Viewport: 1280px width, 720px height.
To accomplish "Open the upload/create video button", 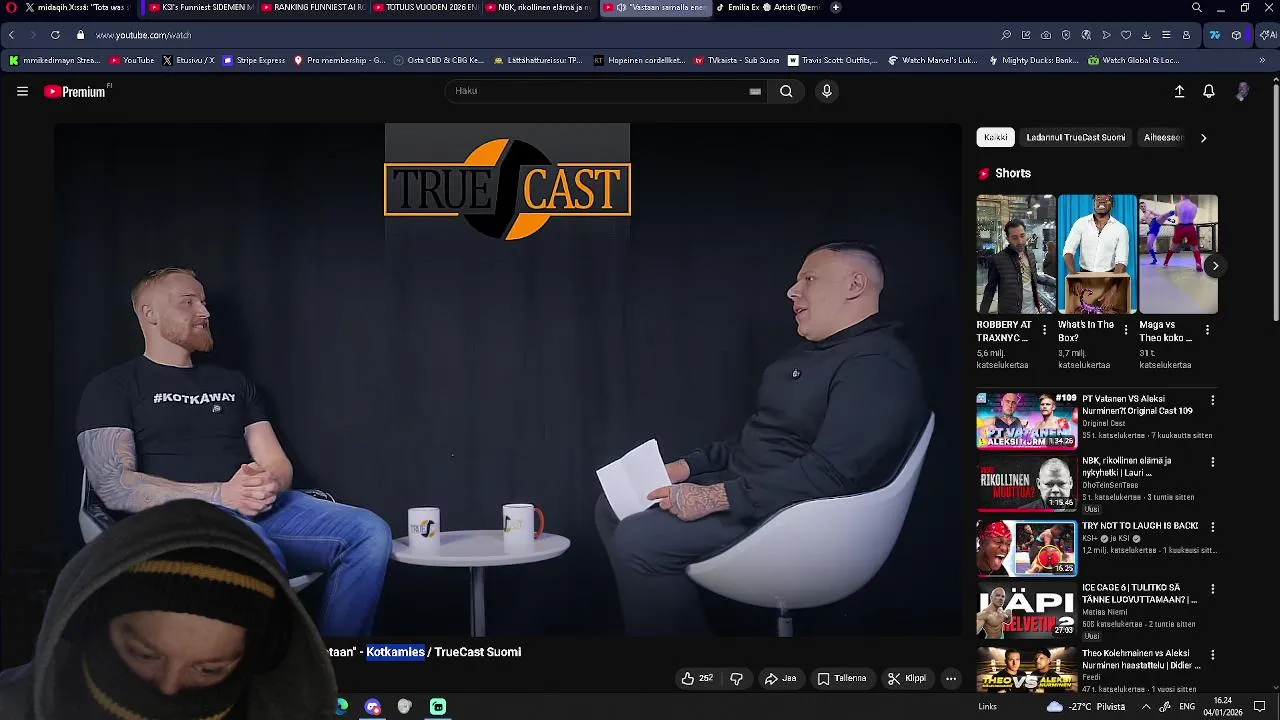I will tap(1179, 91).
